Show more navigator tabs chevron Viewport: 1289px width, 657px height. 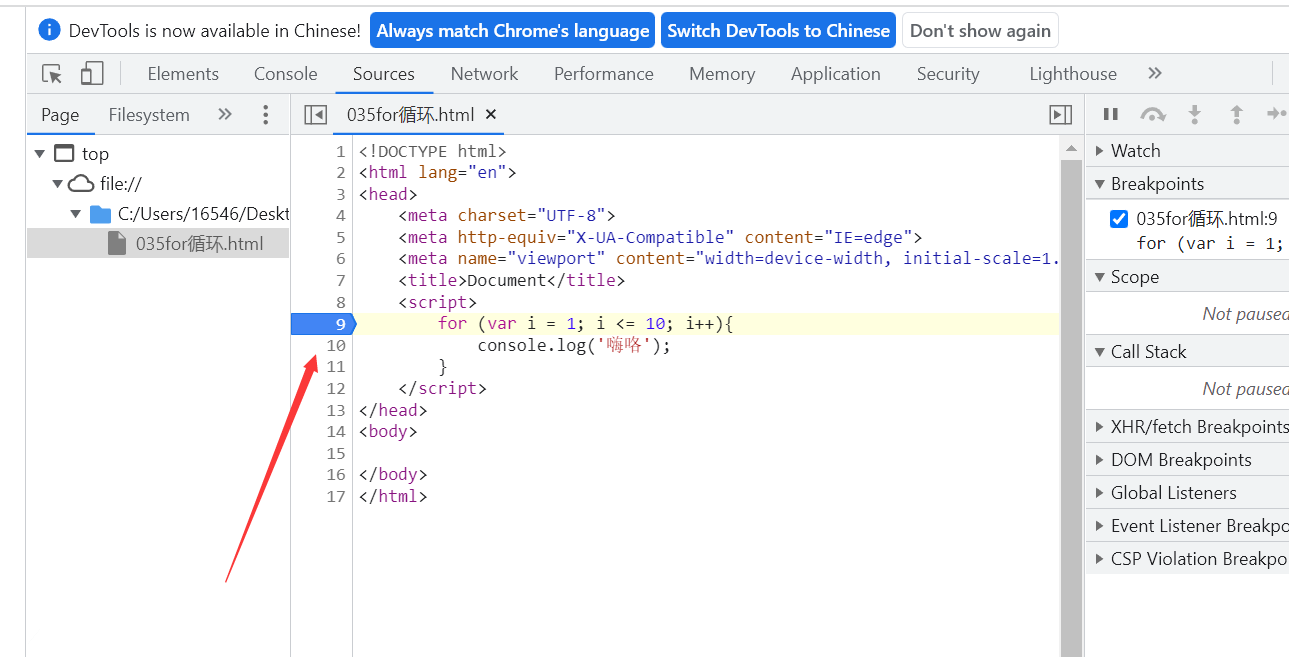225,115
